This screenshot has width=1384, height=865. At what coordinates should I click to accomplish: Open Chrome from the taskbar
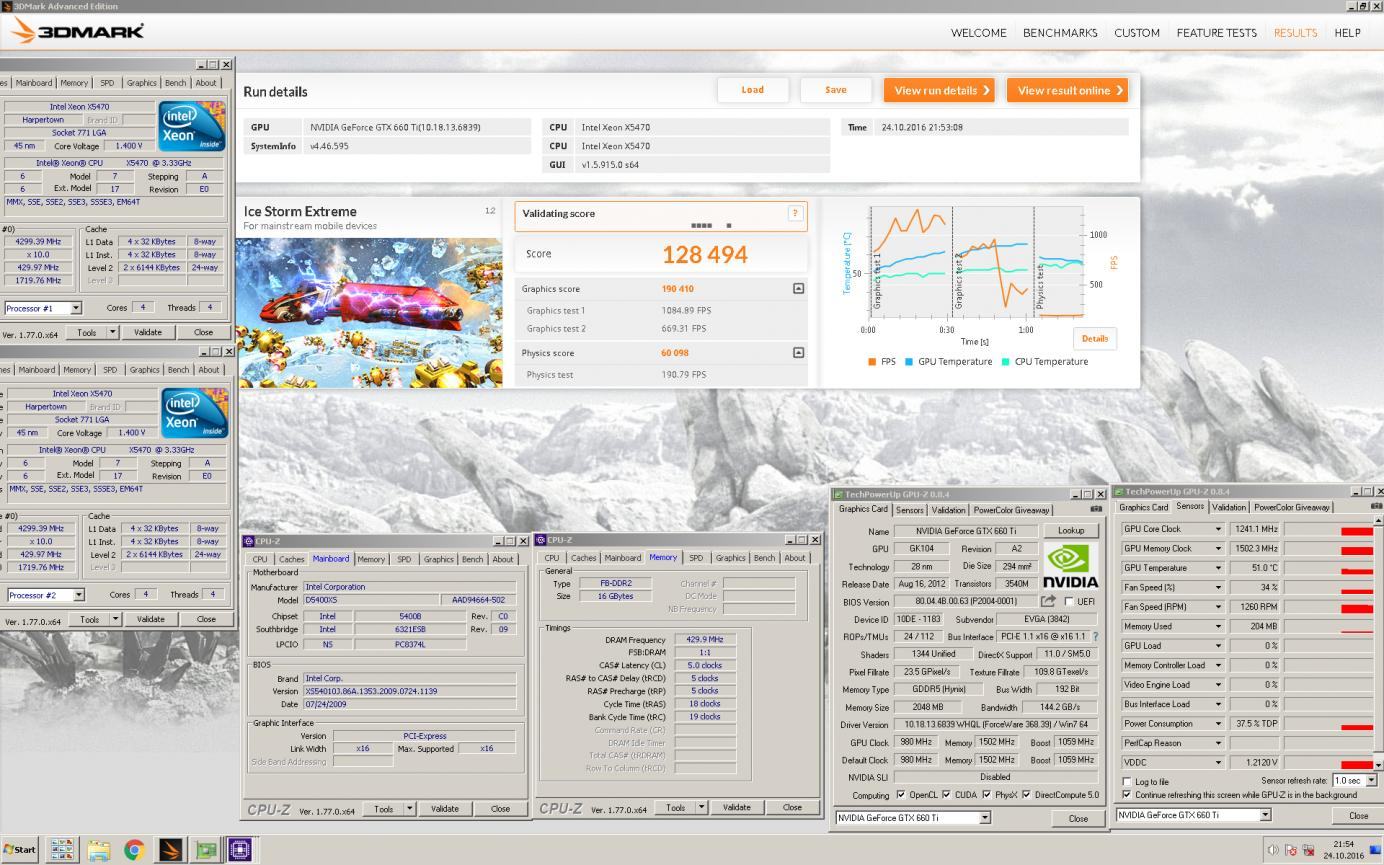134,850
